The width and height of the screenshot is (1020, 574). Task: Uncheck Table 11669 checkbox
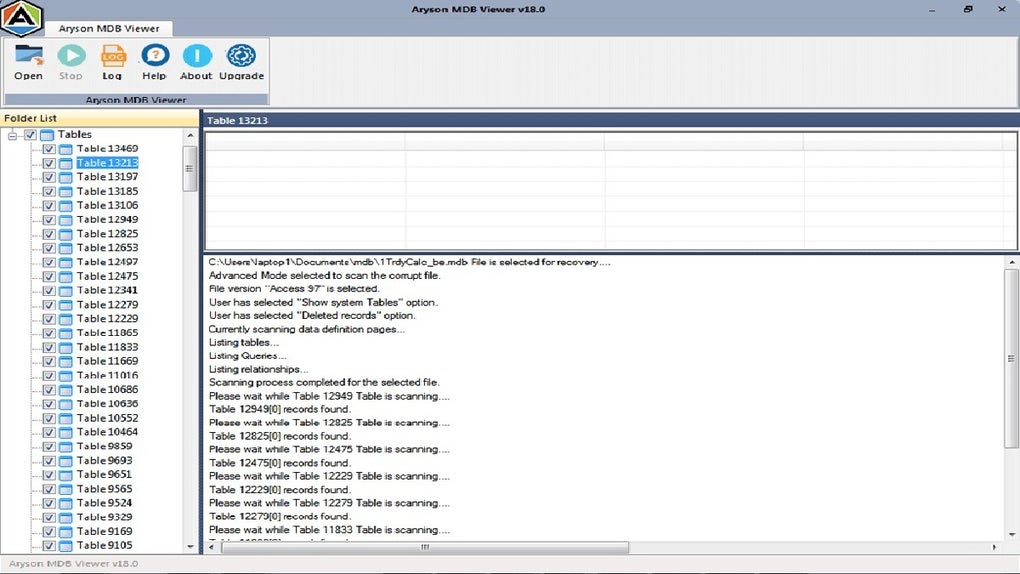coord(49,362)
